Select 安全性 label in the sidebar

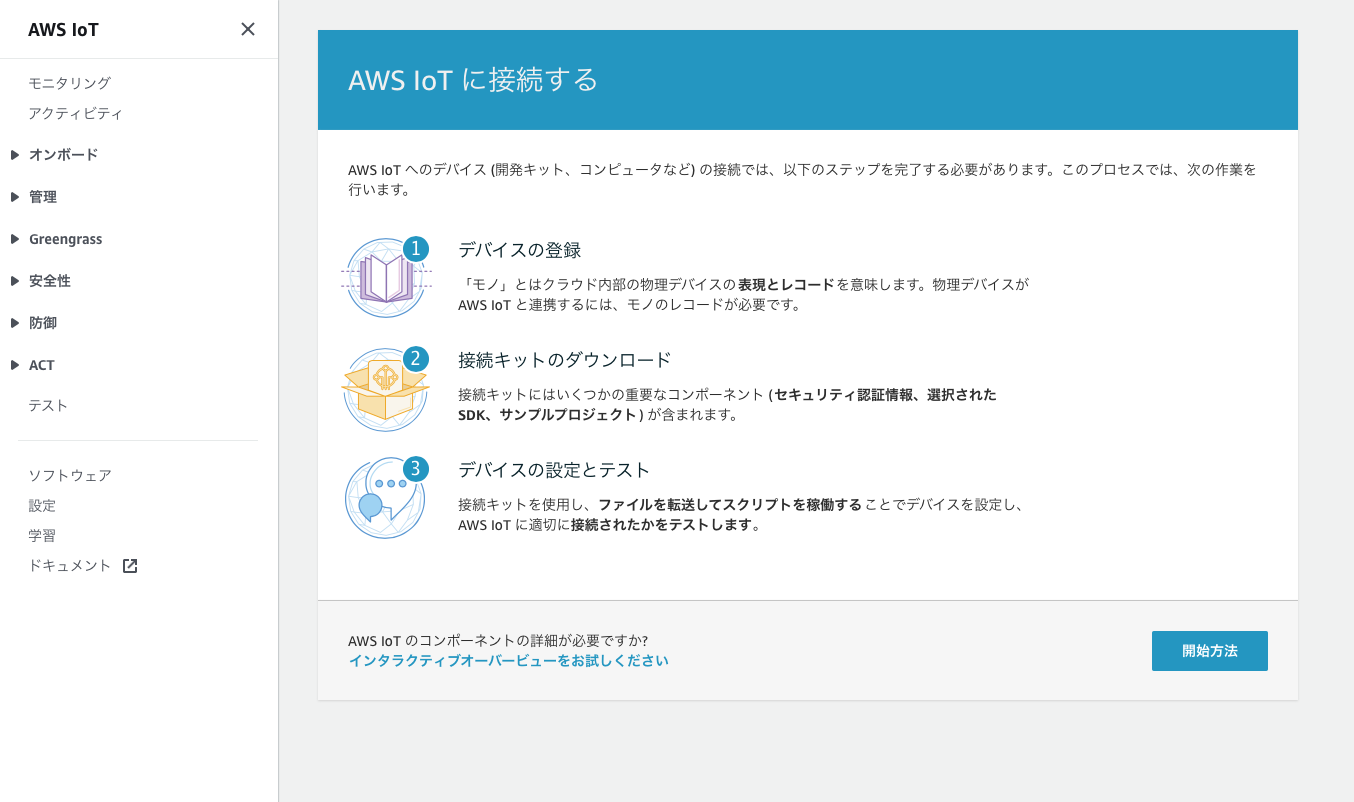click(50, 281)
